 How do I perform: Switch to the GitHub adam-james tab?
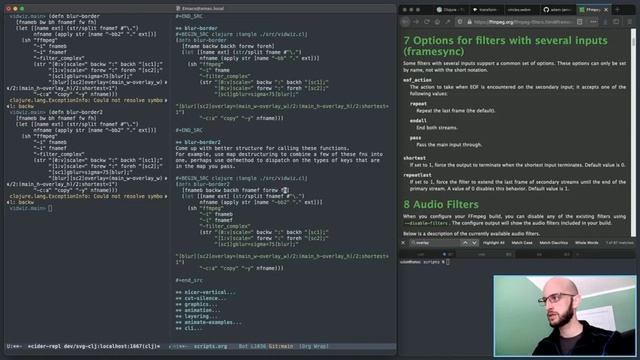557,9
